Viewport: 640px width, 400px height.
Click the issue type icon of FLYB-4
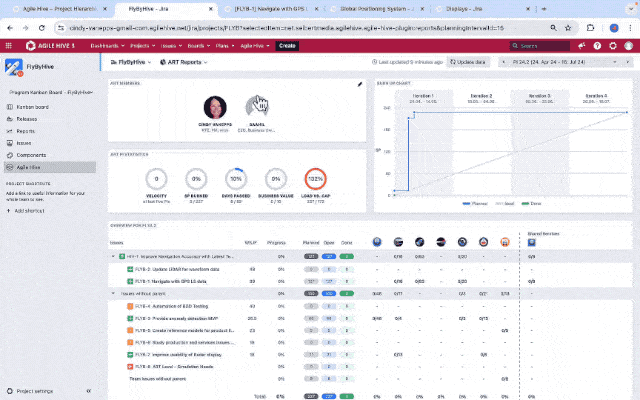click(130, 306)
